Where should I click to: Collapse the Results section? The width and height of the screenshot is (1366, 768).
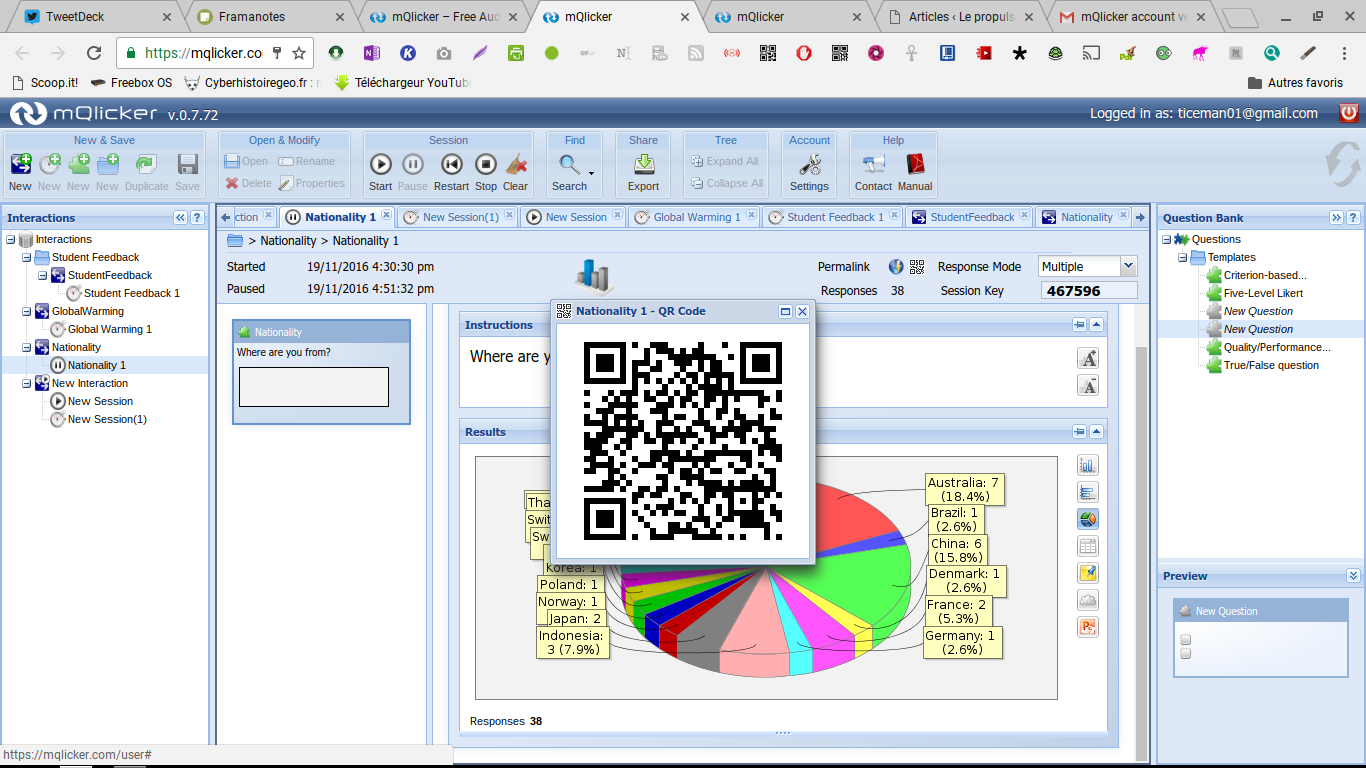coord(1096,432)
